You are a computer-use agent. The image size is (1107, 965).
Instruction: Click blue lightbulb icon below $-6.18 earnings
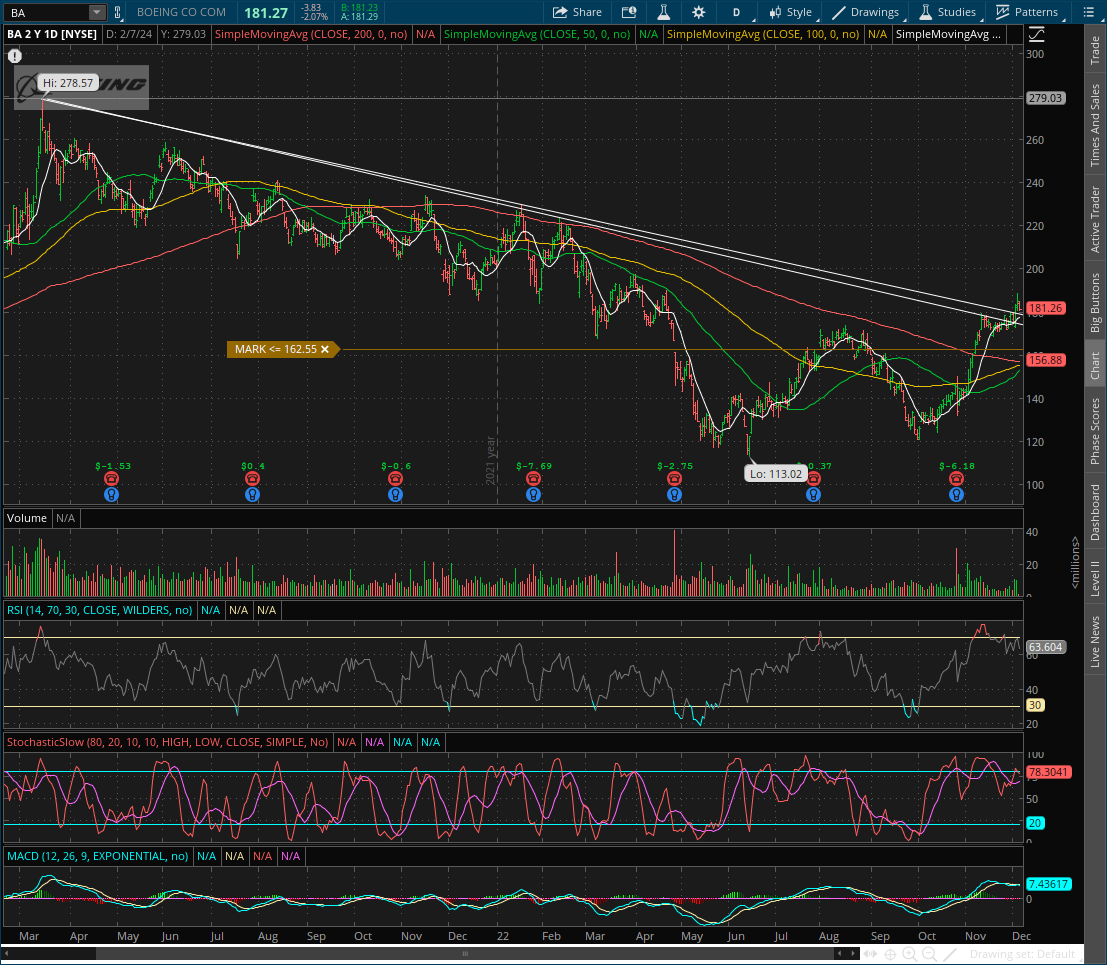[956, 495]
